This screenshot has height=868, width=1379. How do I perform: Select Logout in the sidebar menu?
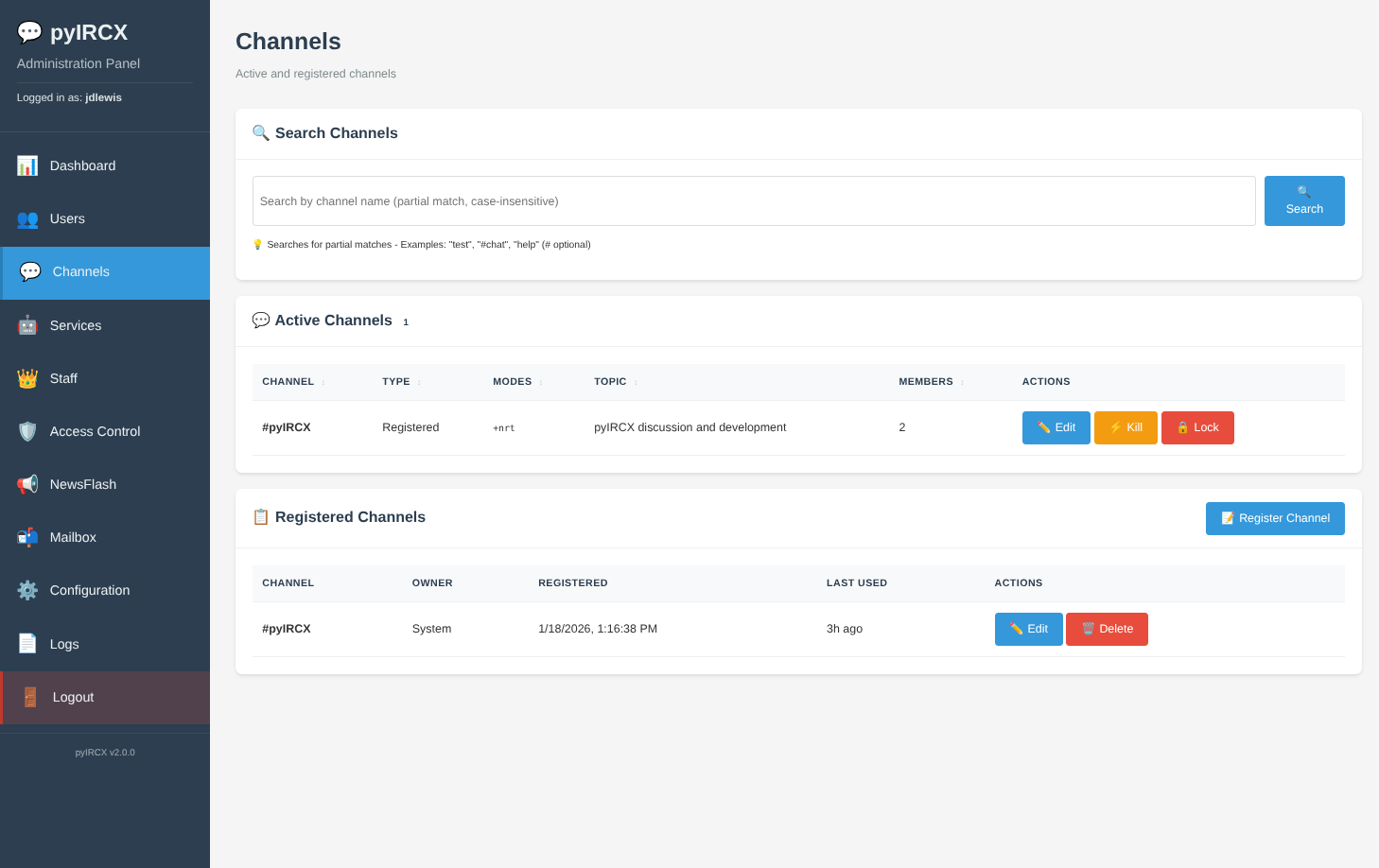point(72,697)
